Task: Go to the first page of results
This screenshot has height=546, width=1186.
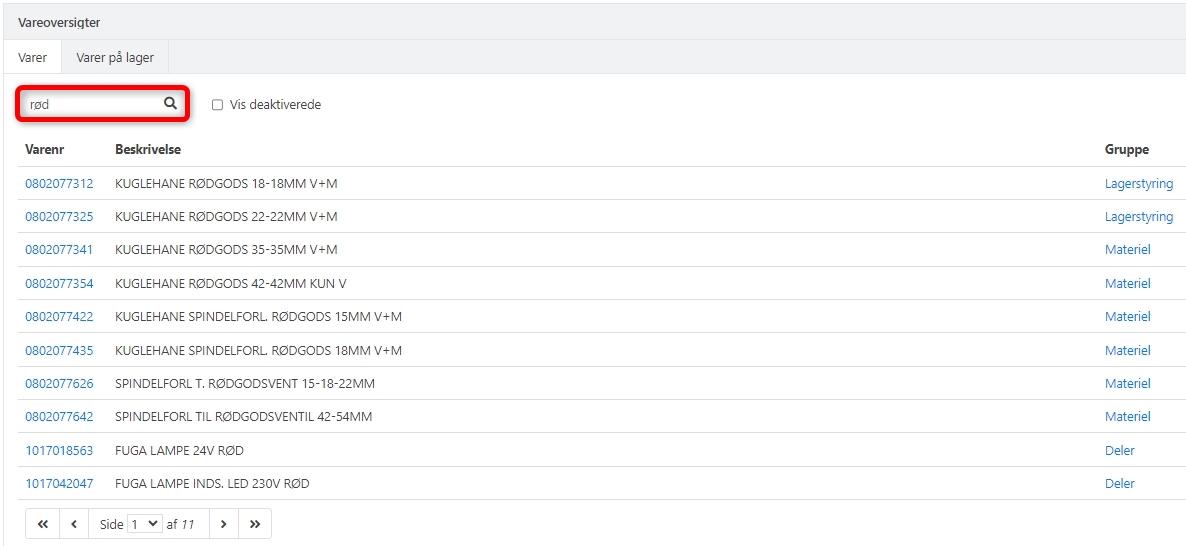Action: click(x=43, y=524)
